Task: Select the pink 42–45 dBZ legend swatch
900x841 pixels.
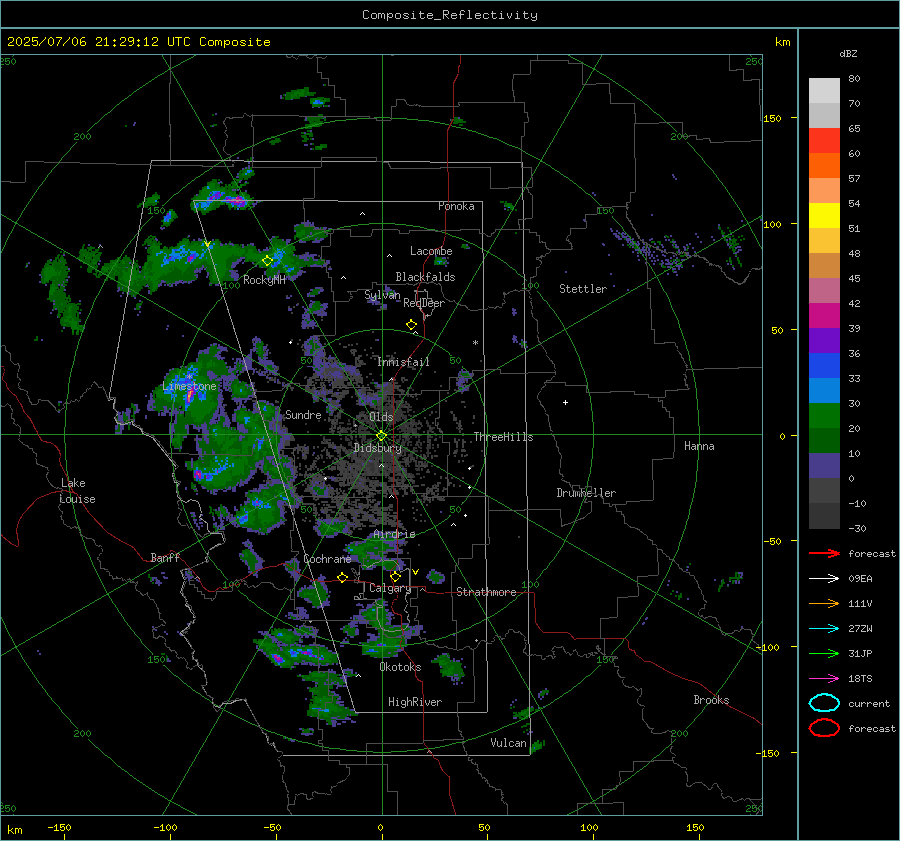Action: [x=824, y=291]
